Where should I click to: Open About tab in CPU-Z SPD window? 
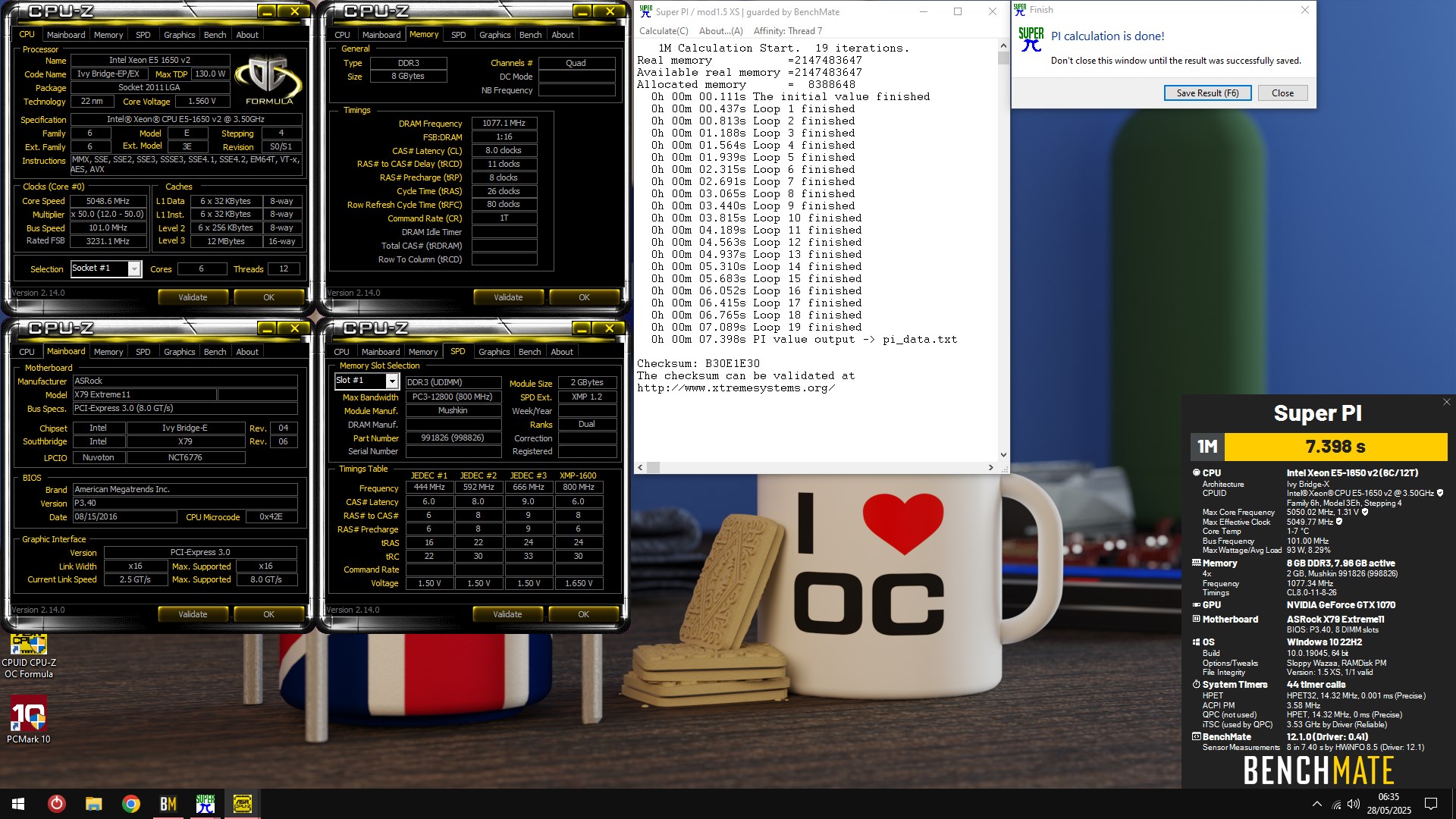pyautogui.click(x=562, y=352)
